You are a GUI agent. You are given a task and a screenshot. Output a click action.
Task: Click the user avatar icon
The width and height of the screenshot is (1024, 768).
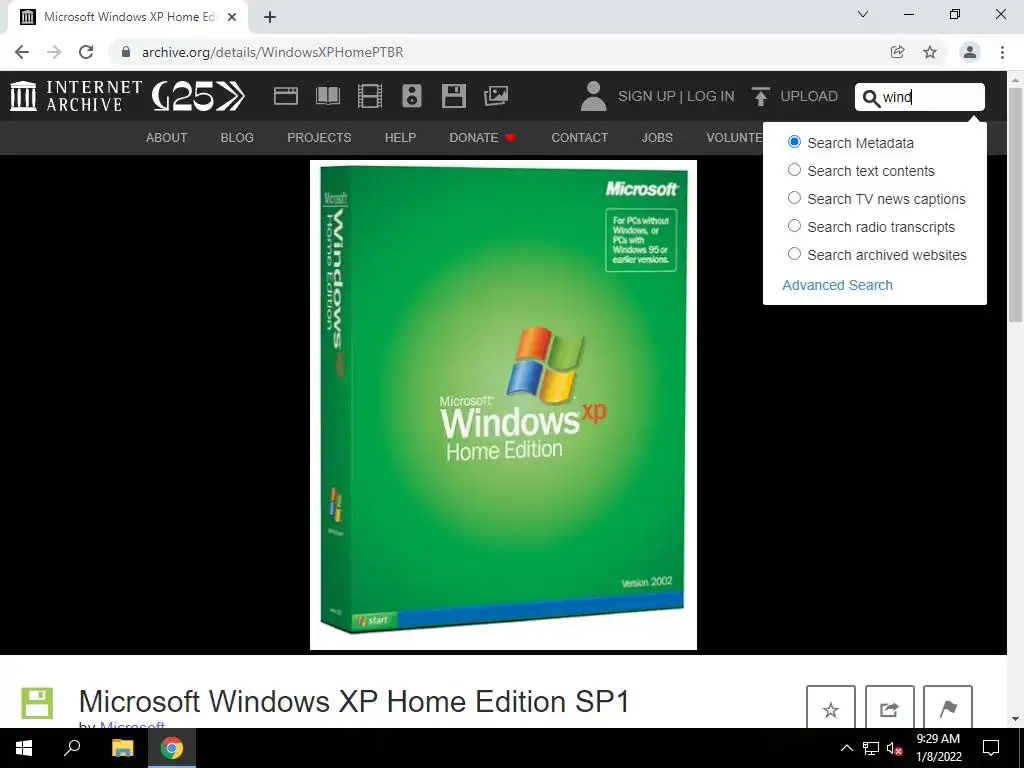pyautogui.click(x=594, y=96)
